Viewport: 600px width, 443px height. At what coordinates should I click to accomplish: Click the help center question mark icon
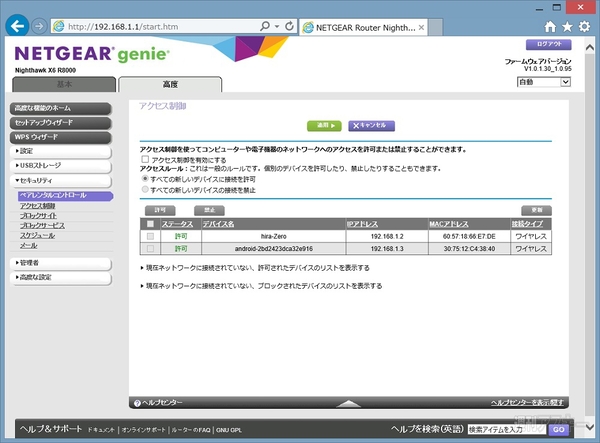pyautogui.click(x=137, y=402)
